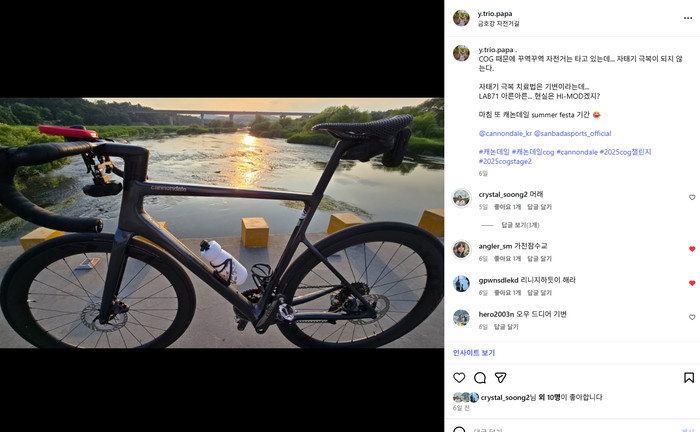Viewport: 700px width, 432px height.
Task: Open y.trio.papa's profile picture in the header
Action: [461, 18]
